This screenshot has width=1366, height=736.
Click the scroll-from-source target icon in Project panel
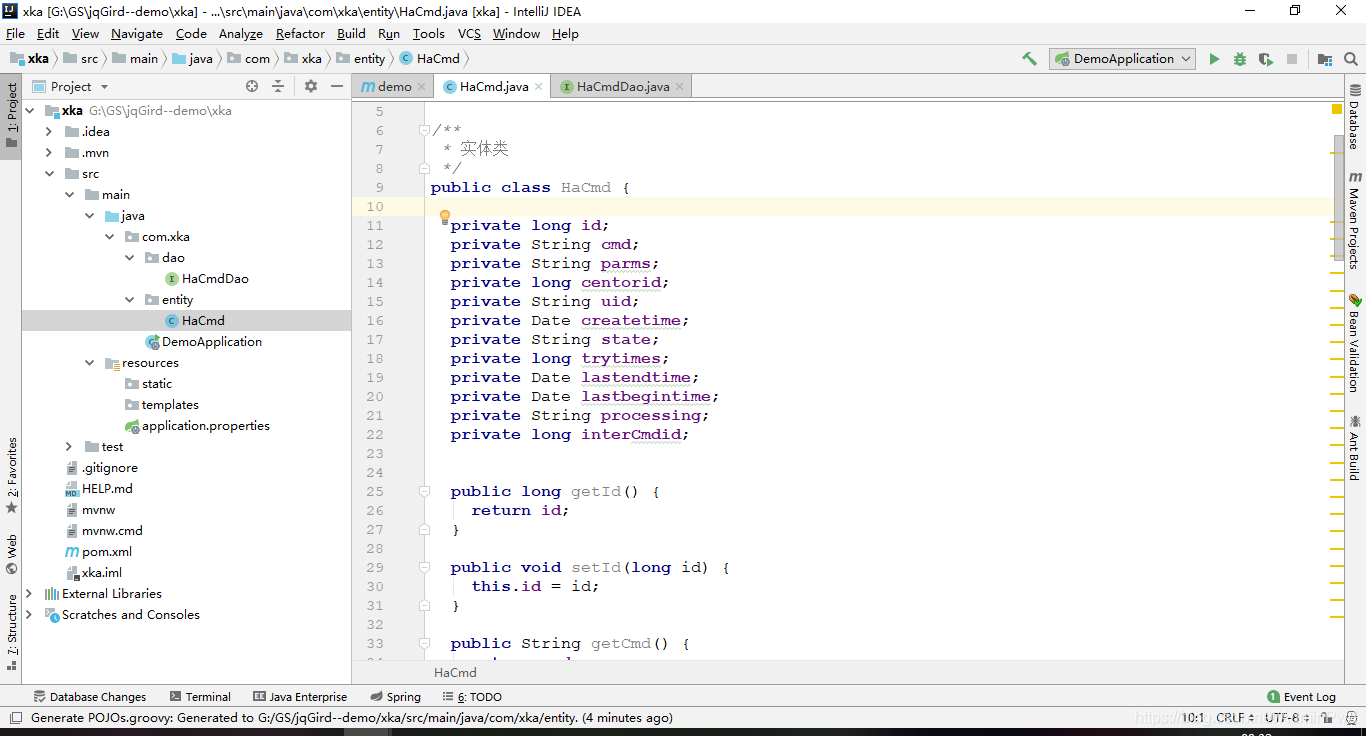point(252,87)
